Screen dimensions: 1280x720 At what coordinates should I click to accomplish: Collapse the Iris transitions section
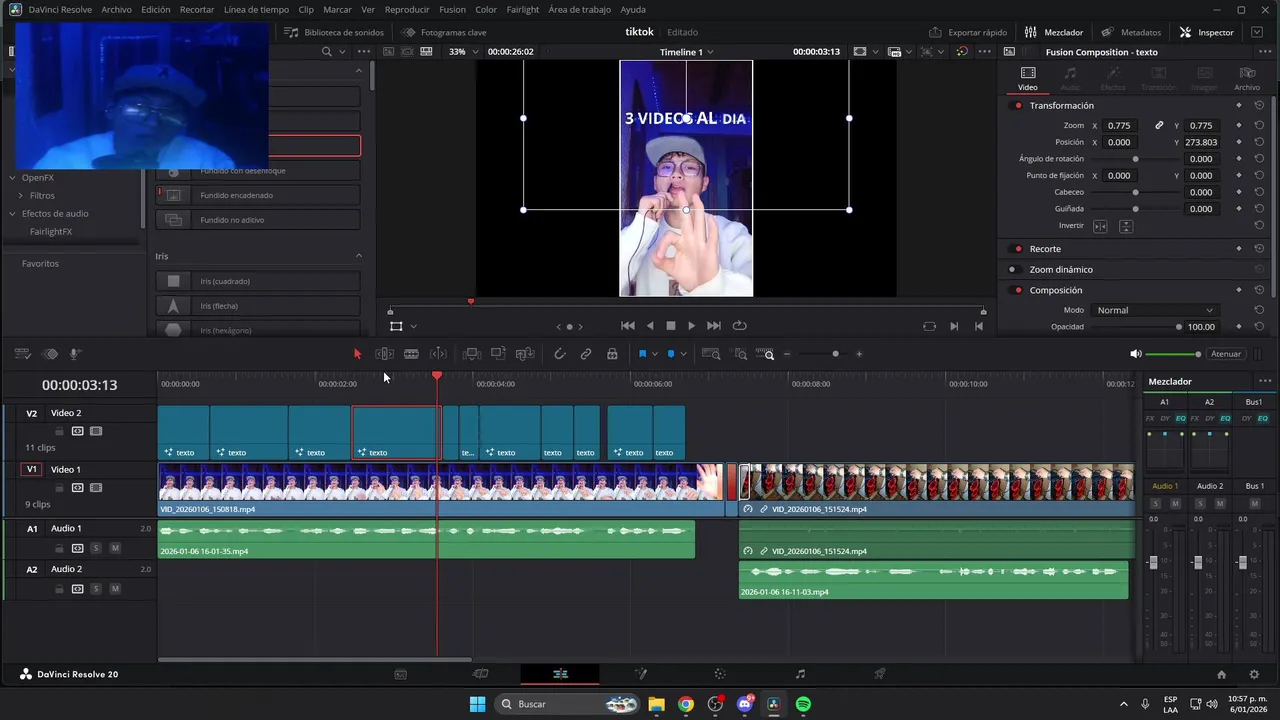coord(359,256)
